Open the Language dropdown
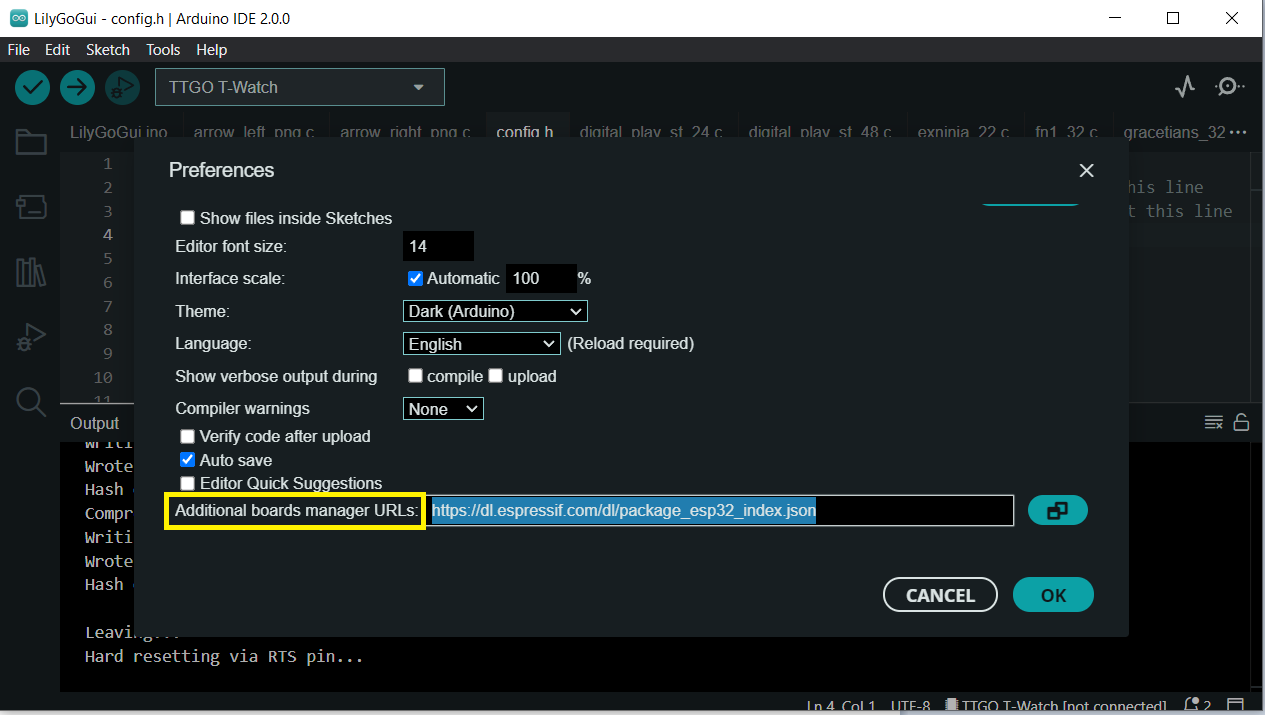This screenshot has width=1265, height=715. pyautogui.click(x=482, y=344)
